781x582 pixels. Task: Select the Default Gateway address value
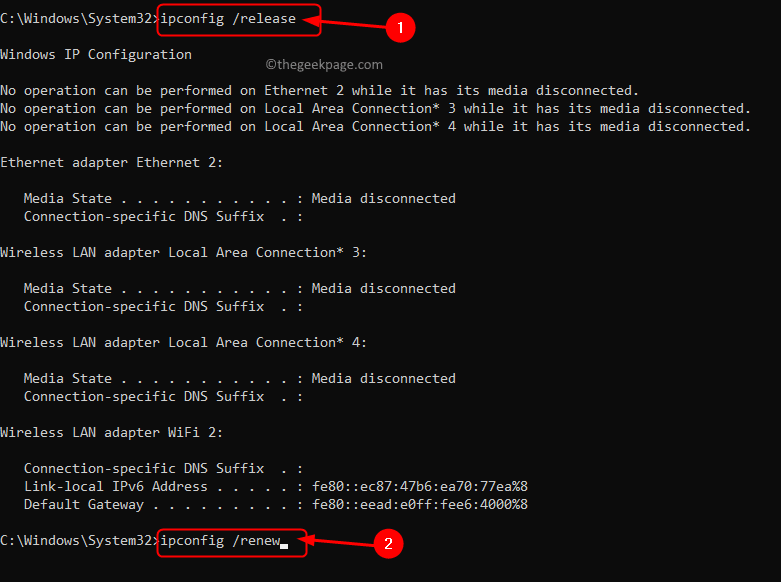(x=420, y=504)
